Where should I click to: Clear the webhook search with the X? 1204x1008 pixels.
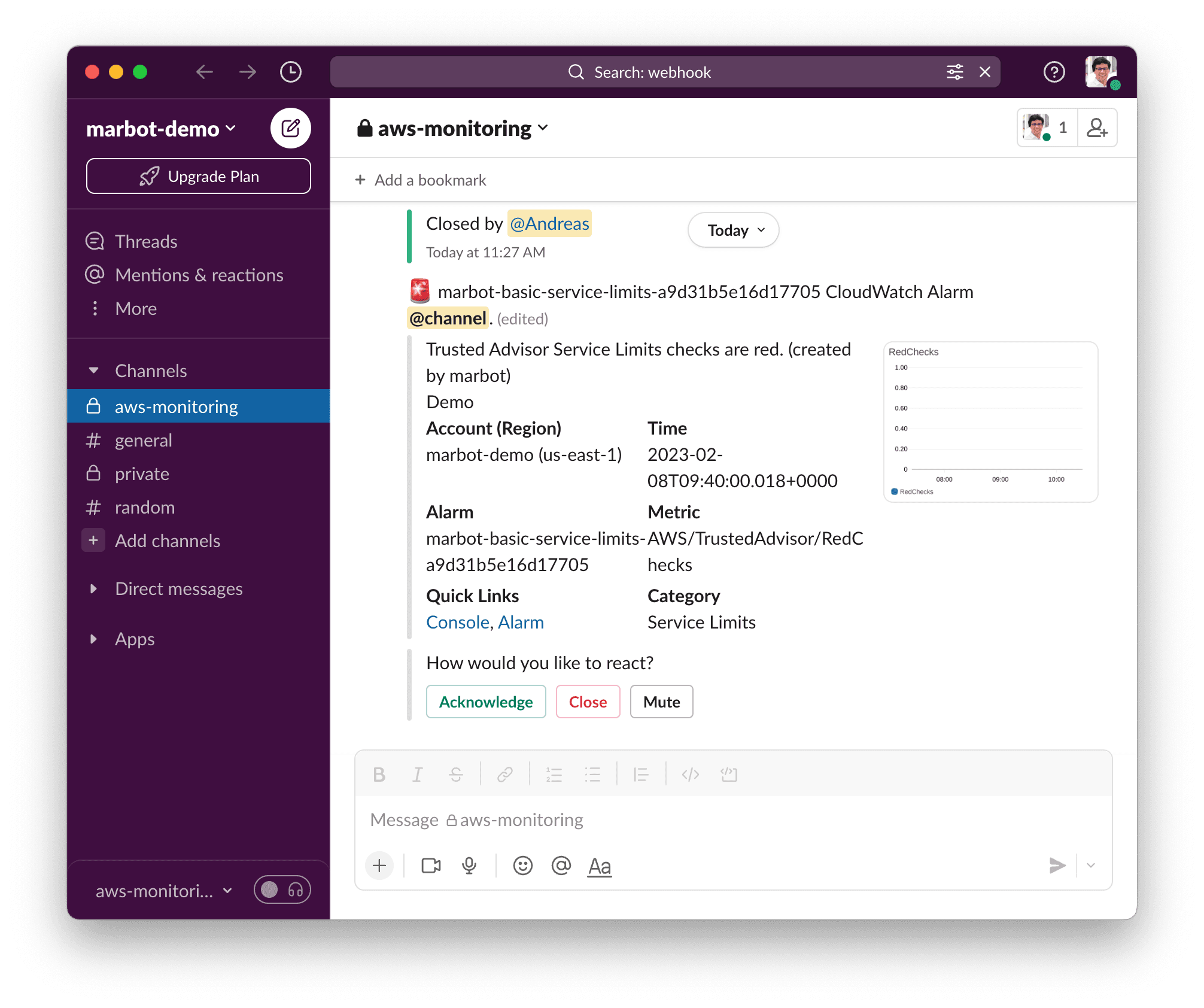pyautogui.click(x=985, y=72)
